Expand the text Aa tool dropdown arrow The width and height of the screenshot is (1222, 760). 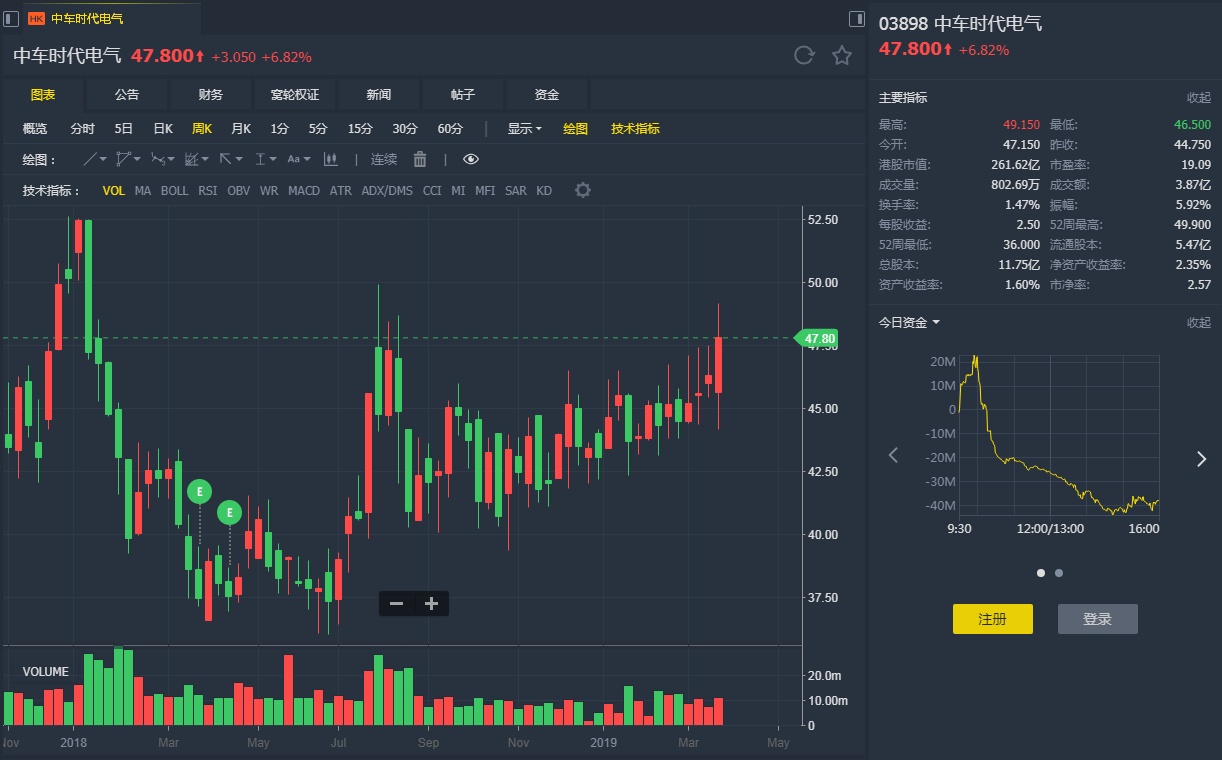pos(307,159)
